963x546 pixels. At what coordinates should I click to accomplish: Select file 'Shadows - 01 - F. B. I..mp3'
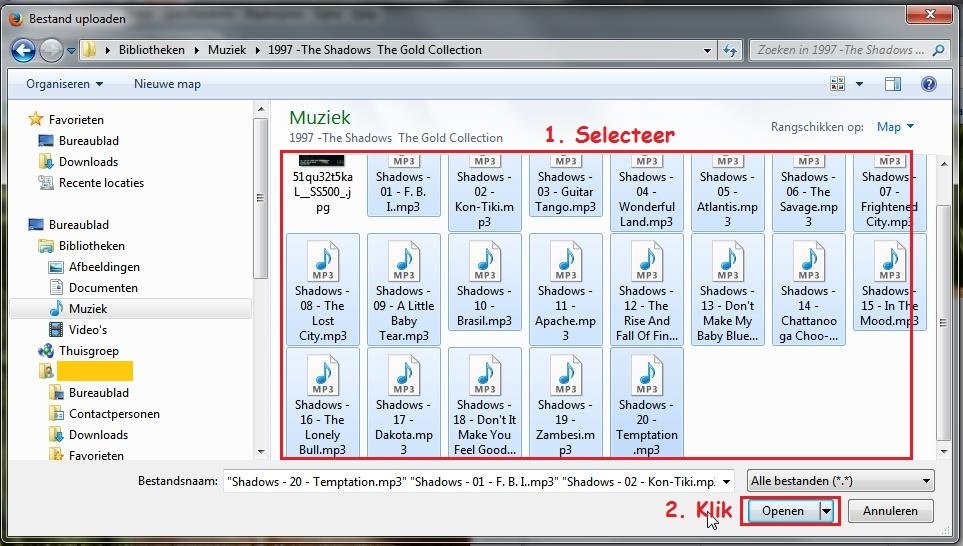point(404,185)
